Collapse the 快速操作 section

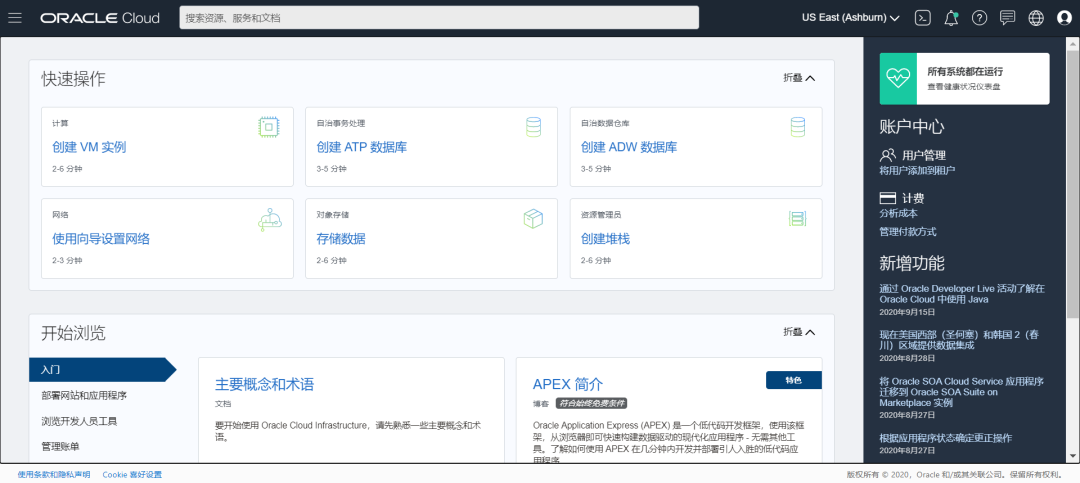pos(799,78)
